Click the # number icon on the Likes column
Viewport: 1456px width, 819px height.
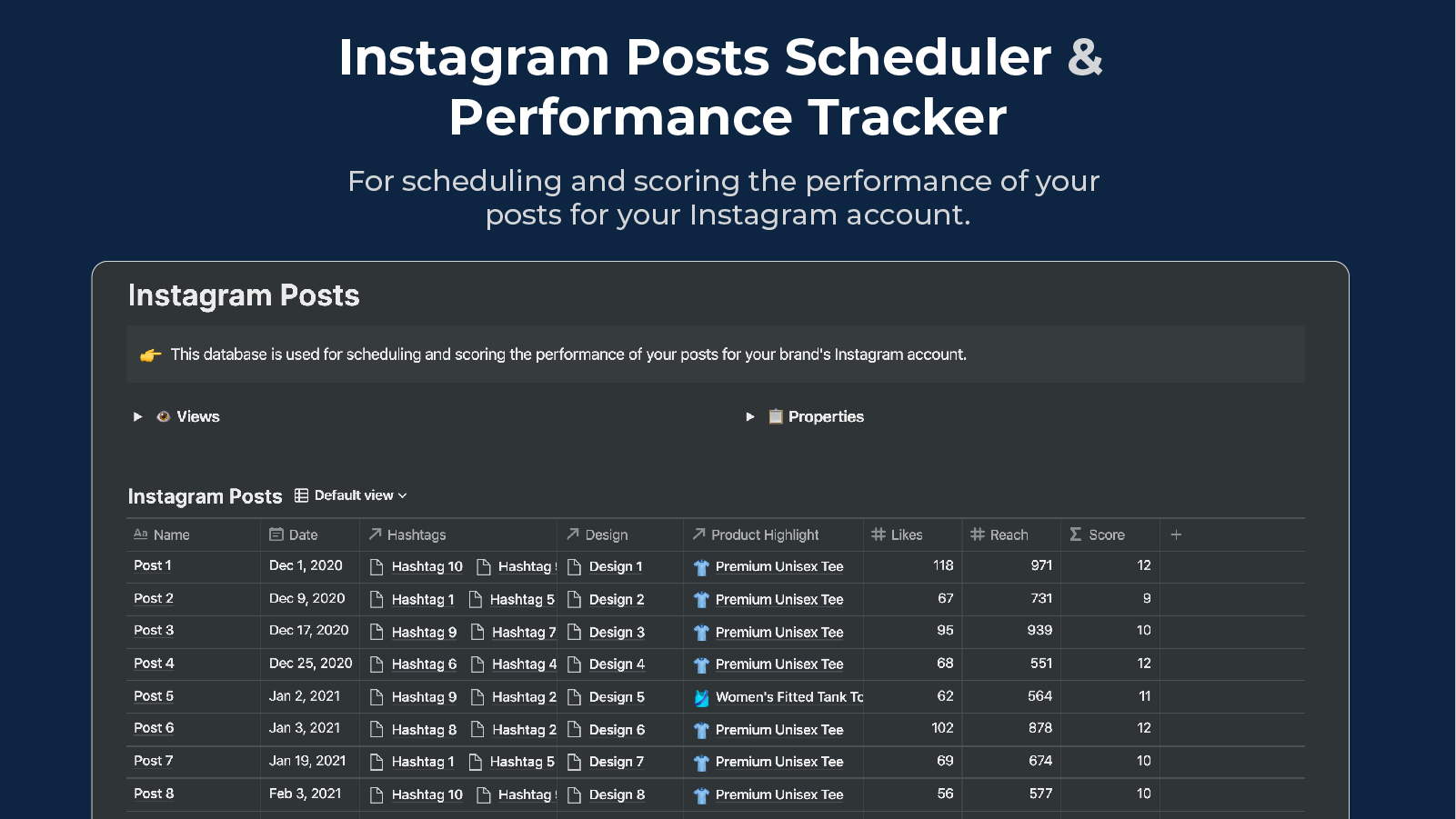879,534
